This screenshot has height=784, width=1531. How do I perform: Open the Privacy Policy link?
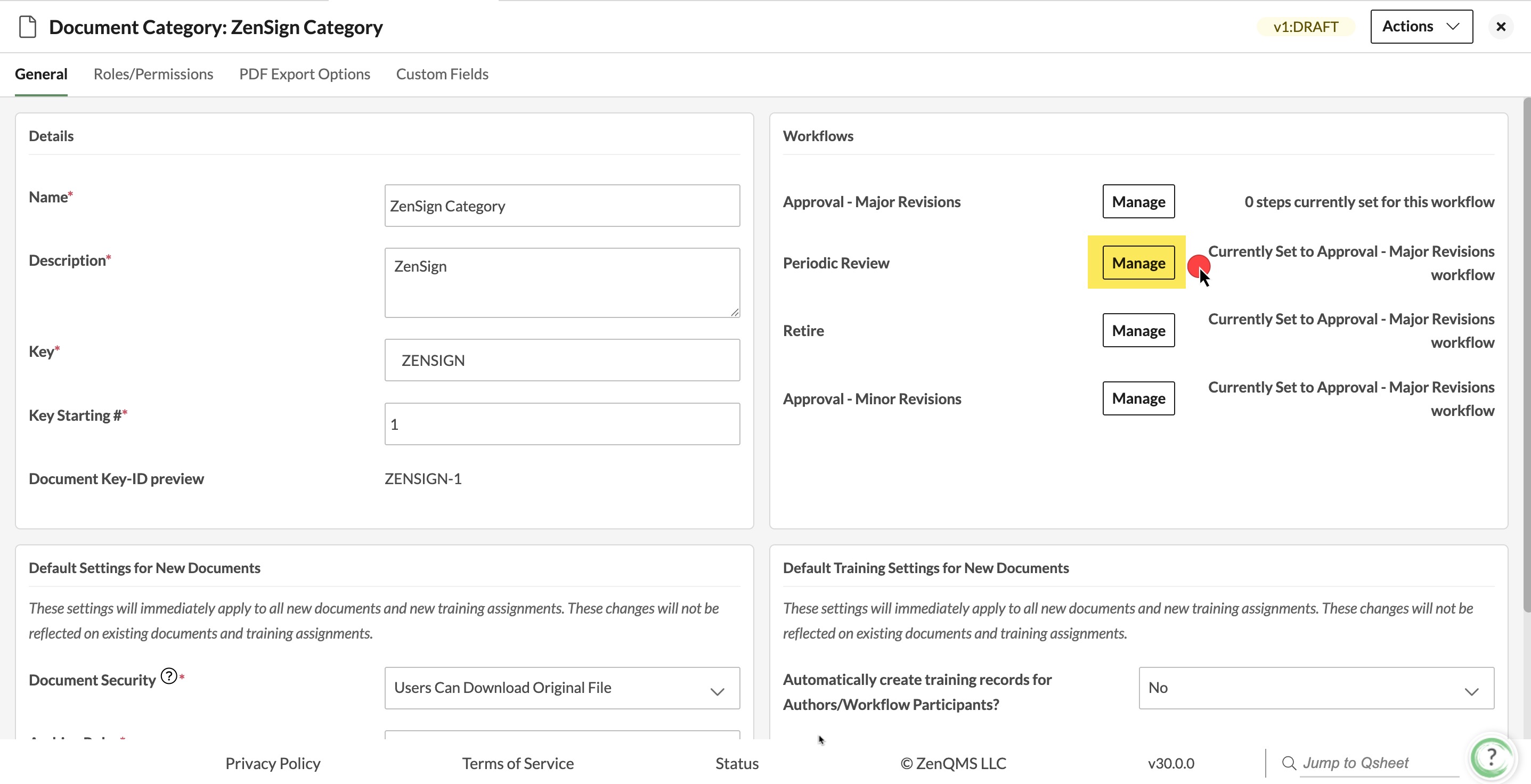click(273, 763)
